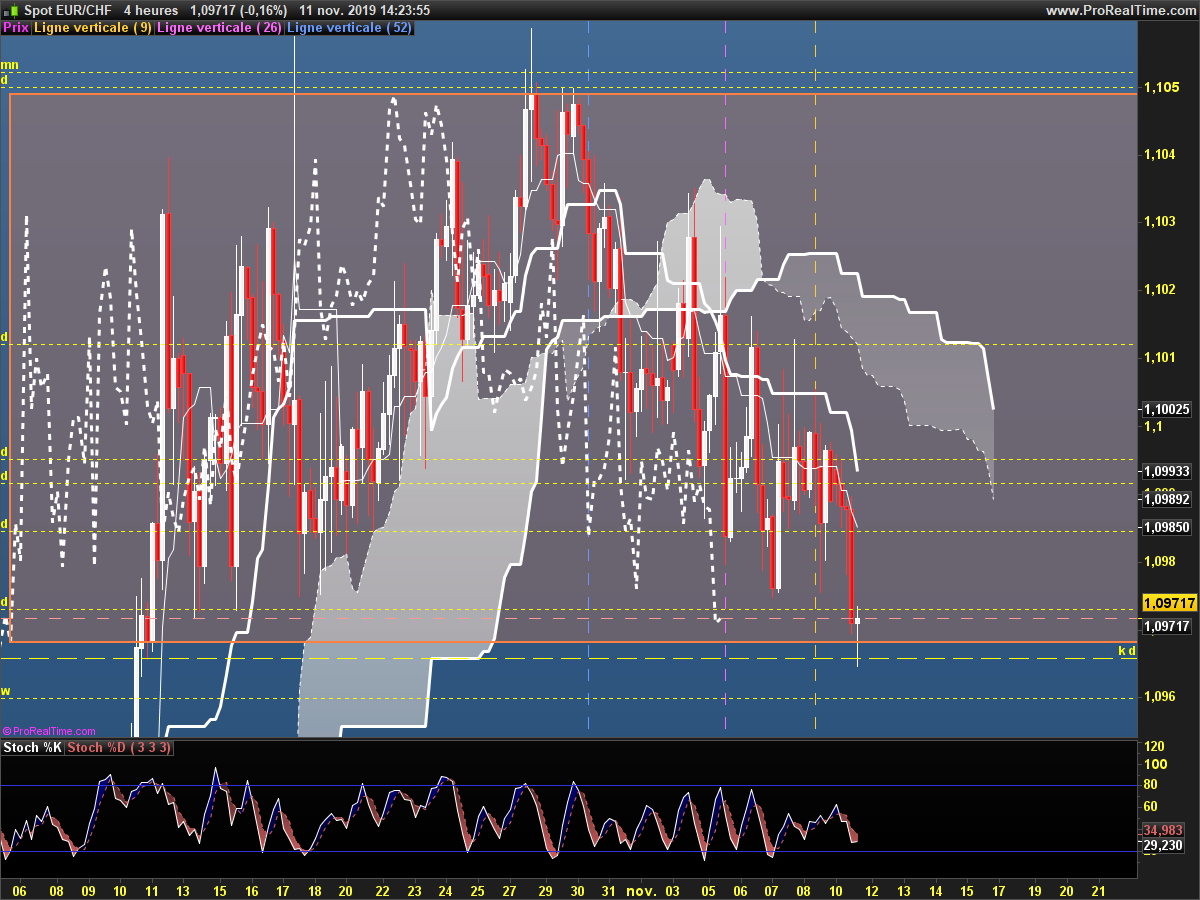
Task: Click the 1,096 price axis label
Action: click(1162, 696)
